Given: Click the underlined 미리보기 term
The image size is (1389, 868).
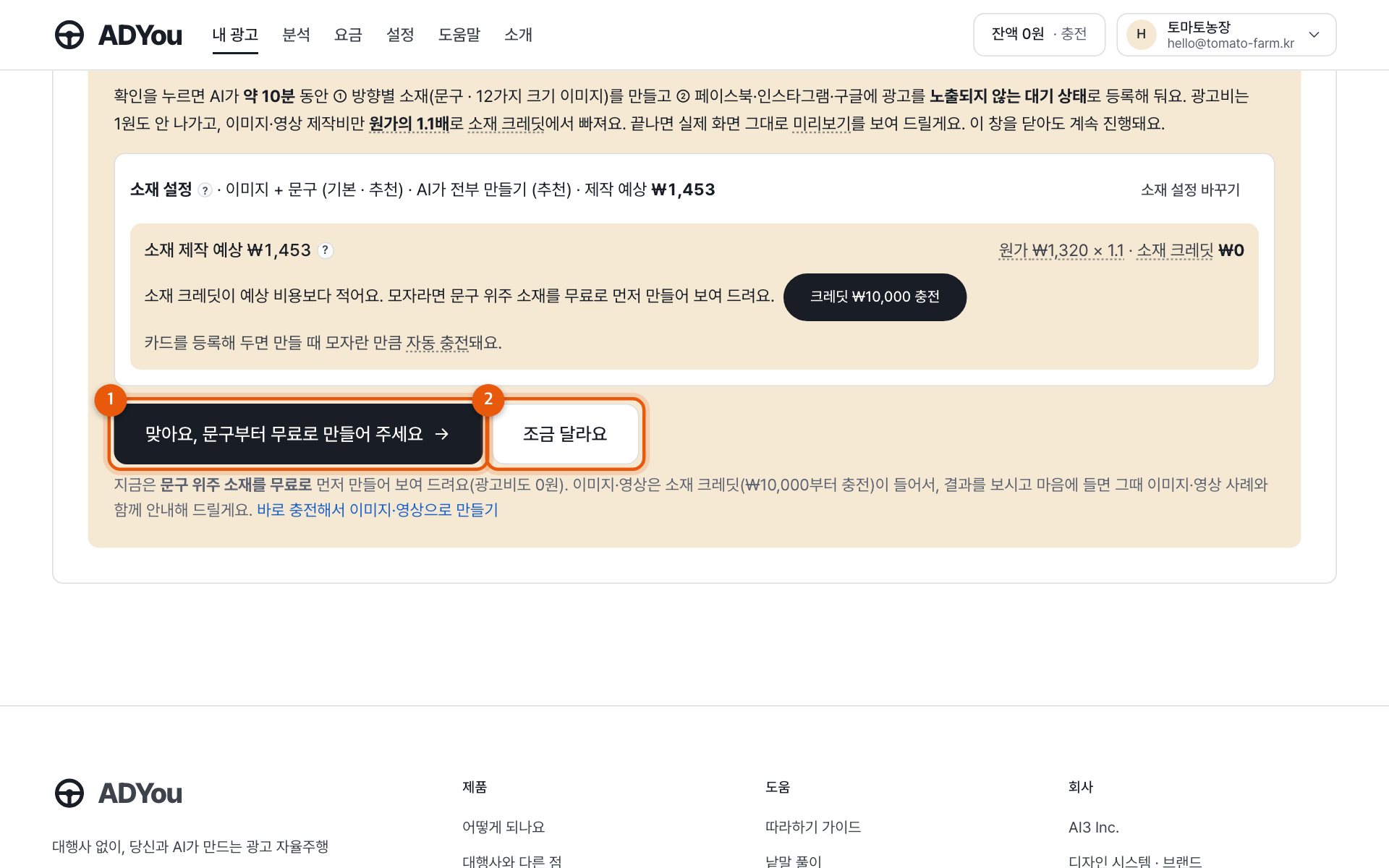Looking at the screenshot, I should pyautogui.click(x=822, y=124).
